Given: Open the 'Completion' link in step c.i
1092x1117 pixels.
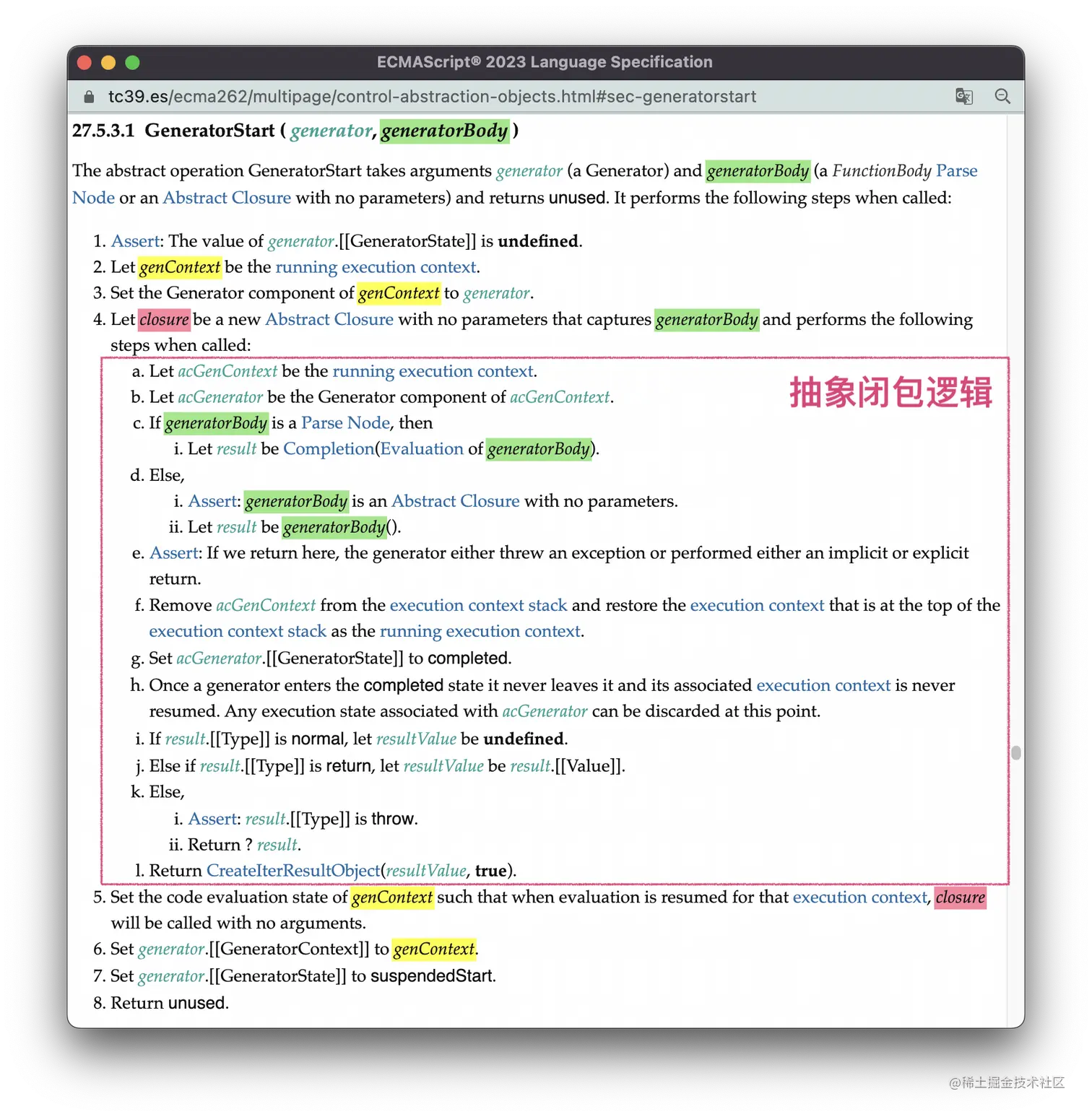Looking at the screenshot, I should 329,449.
